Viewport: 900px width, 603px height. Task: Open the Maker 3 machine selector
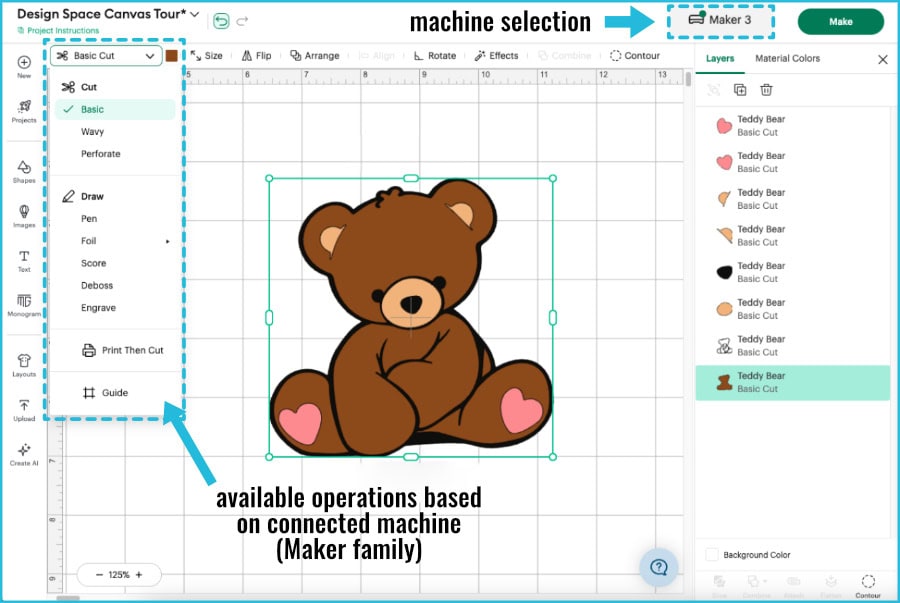click(720, 20)
